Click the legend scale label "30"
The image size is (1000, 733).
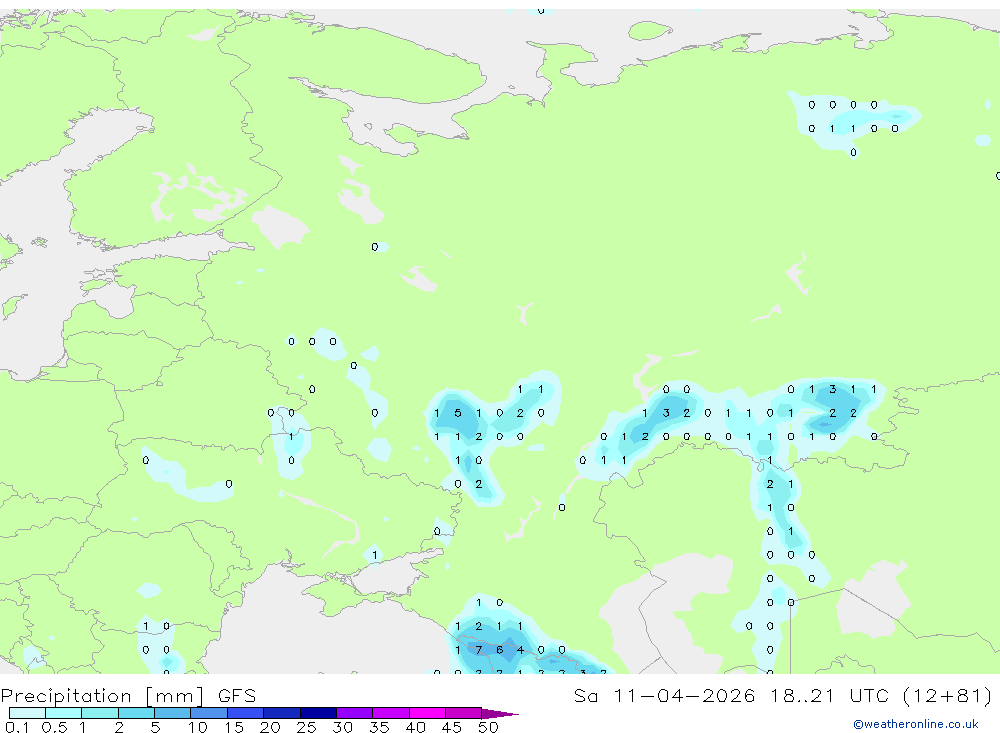pyautogui.click(x=342, y=727)
